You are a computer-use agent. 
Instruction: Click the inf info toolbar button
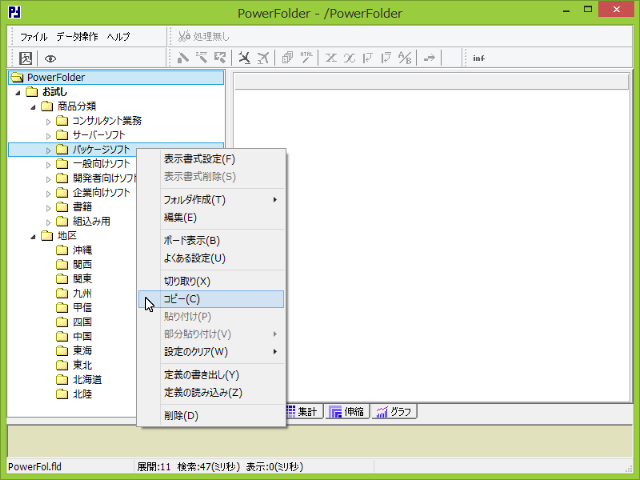point(478,58)
